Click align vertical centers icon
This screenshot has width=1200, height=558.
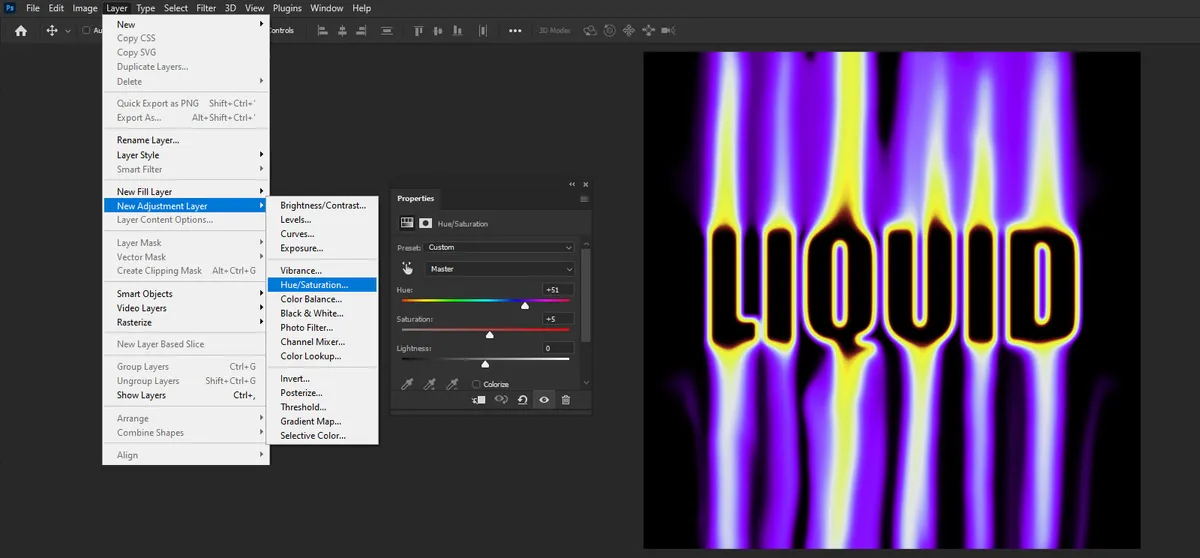tap(439, 31)
